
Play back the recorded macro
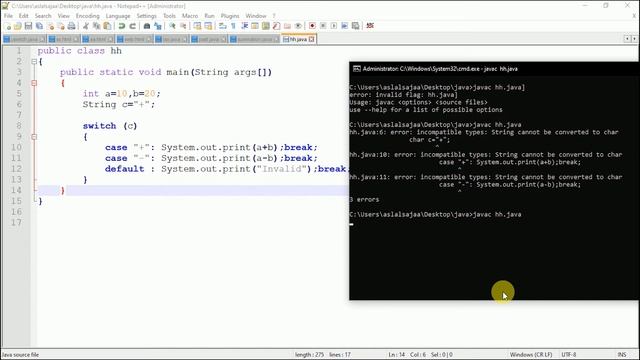click(x=334, y=26)
